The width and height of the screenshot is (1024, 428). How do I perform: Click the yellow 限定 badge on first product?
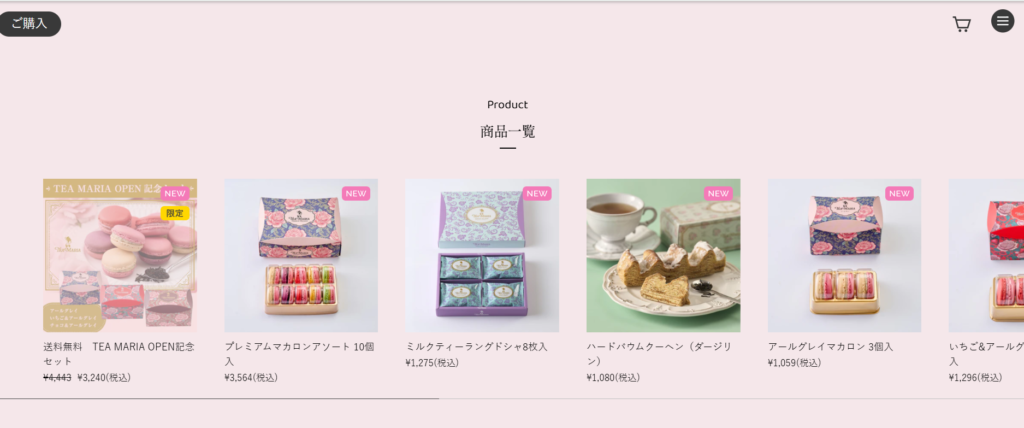pyautogui.click(x=175, y=213)
